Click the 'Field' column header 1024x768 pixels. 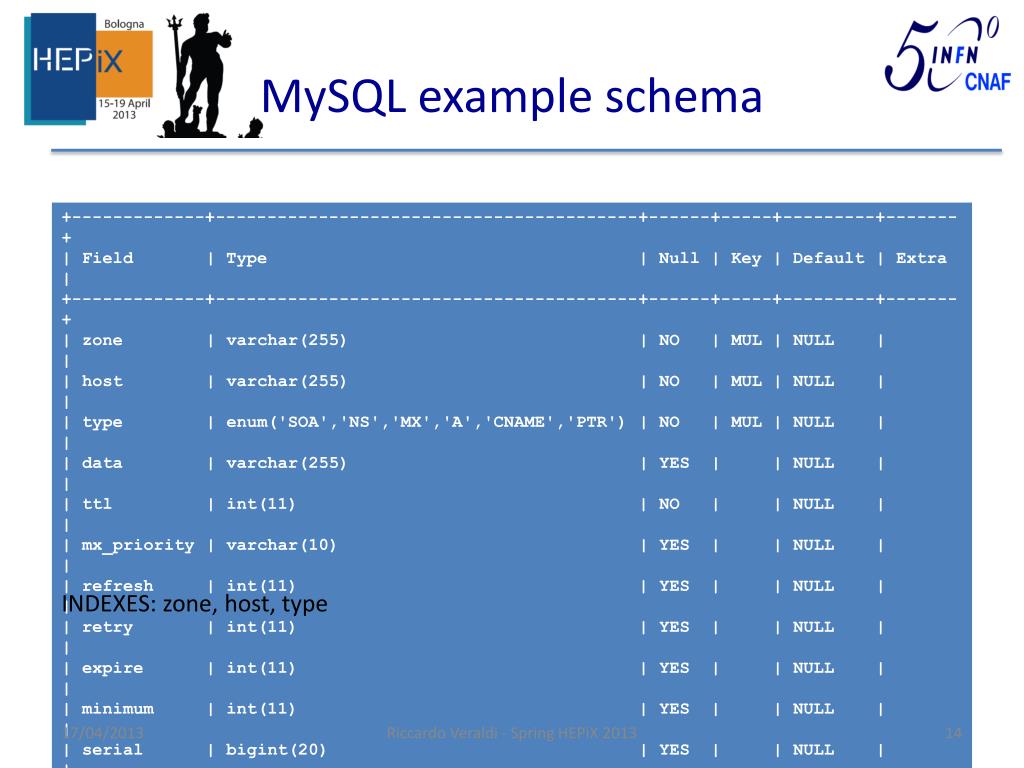click(x=108, y=259)
